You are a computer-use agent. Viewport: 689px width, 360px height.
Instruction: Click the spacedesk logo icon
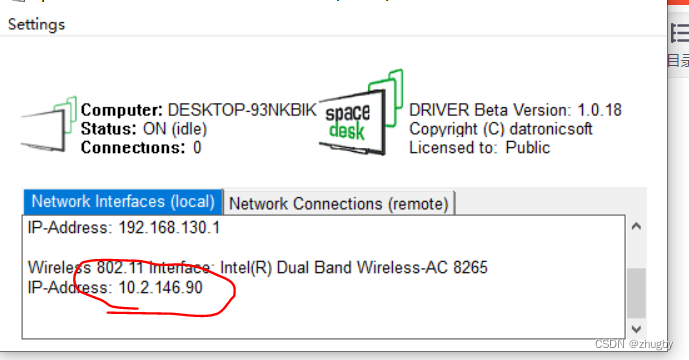(361, 113)
